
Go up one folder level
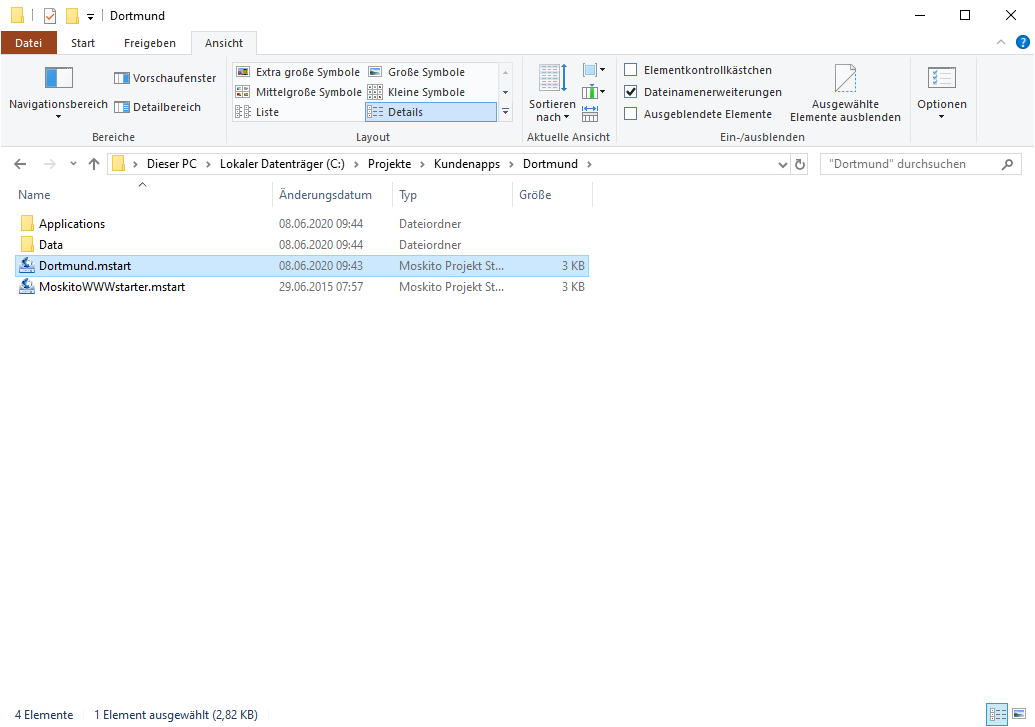point(94,164)
